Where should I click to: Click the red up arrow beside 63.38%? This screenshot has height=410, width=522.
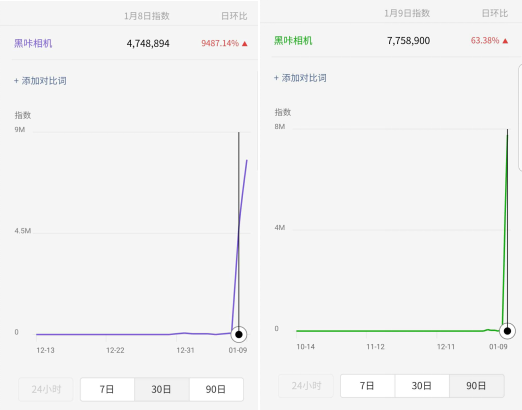pos(505,41)
